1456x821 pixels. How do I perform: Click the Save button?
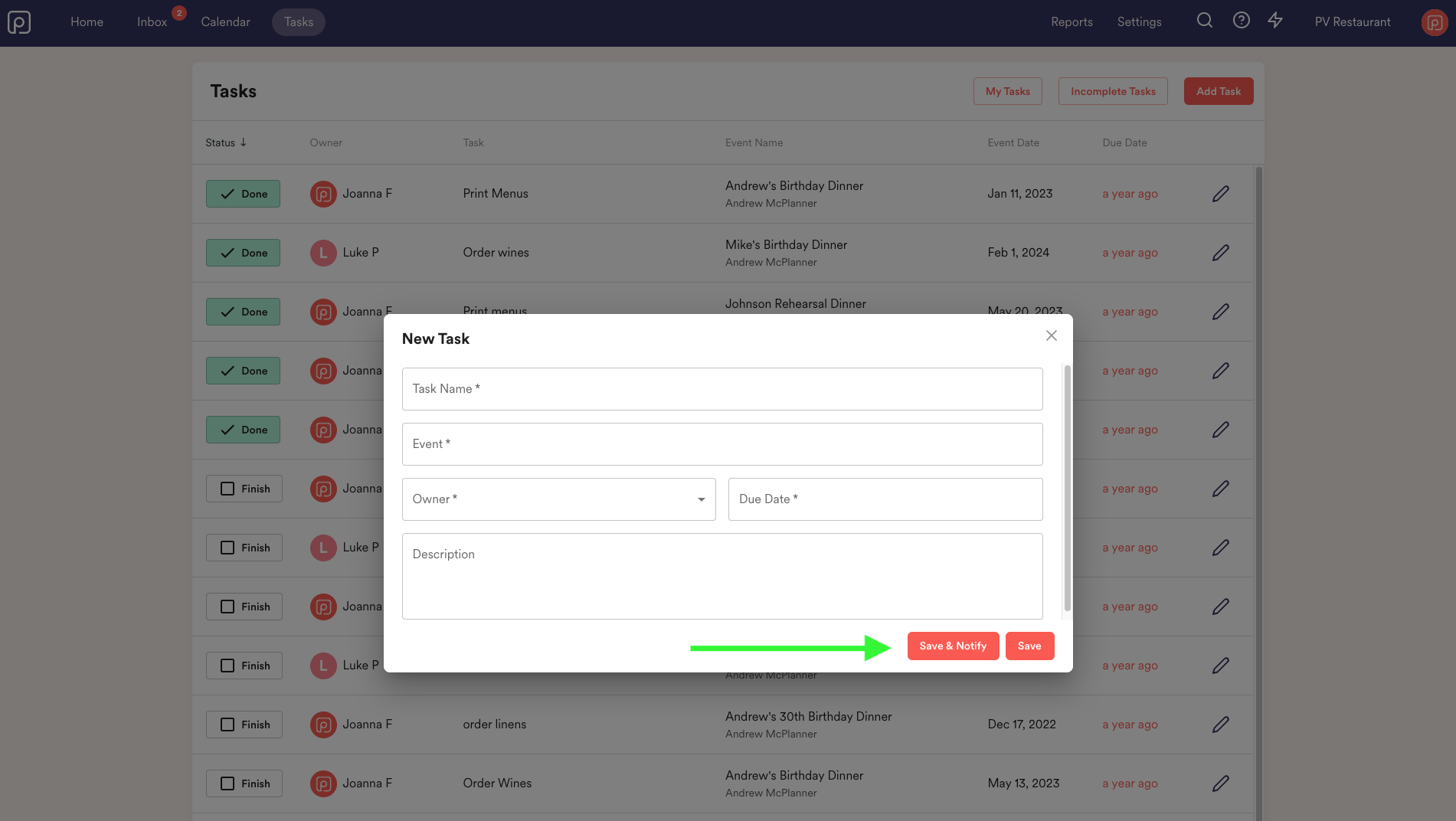coord(1029,646)
